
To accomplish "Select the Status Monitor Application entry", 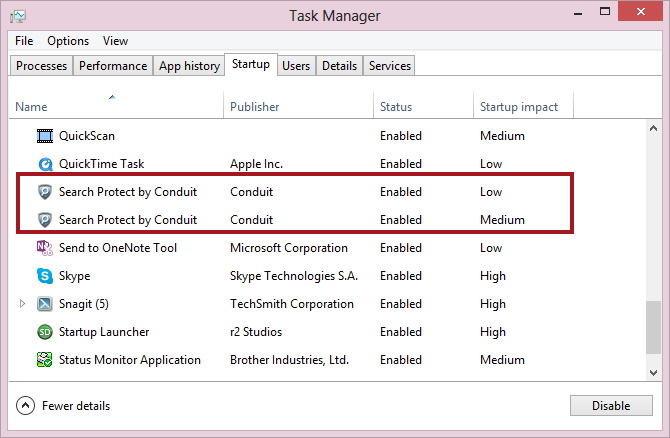I will pyautogui.click(x=129, y=360).
